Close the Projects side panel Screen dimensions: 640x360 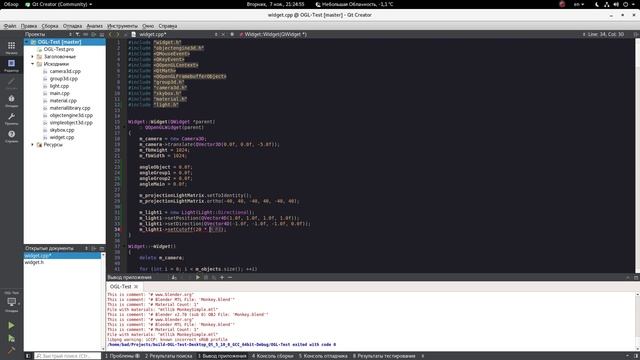point(102,35)
